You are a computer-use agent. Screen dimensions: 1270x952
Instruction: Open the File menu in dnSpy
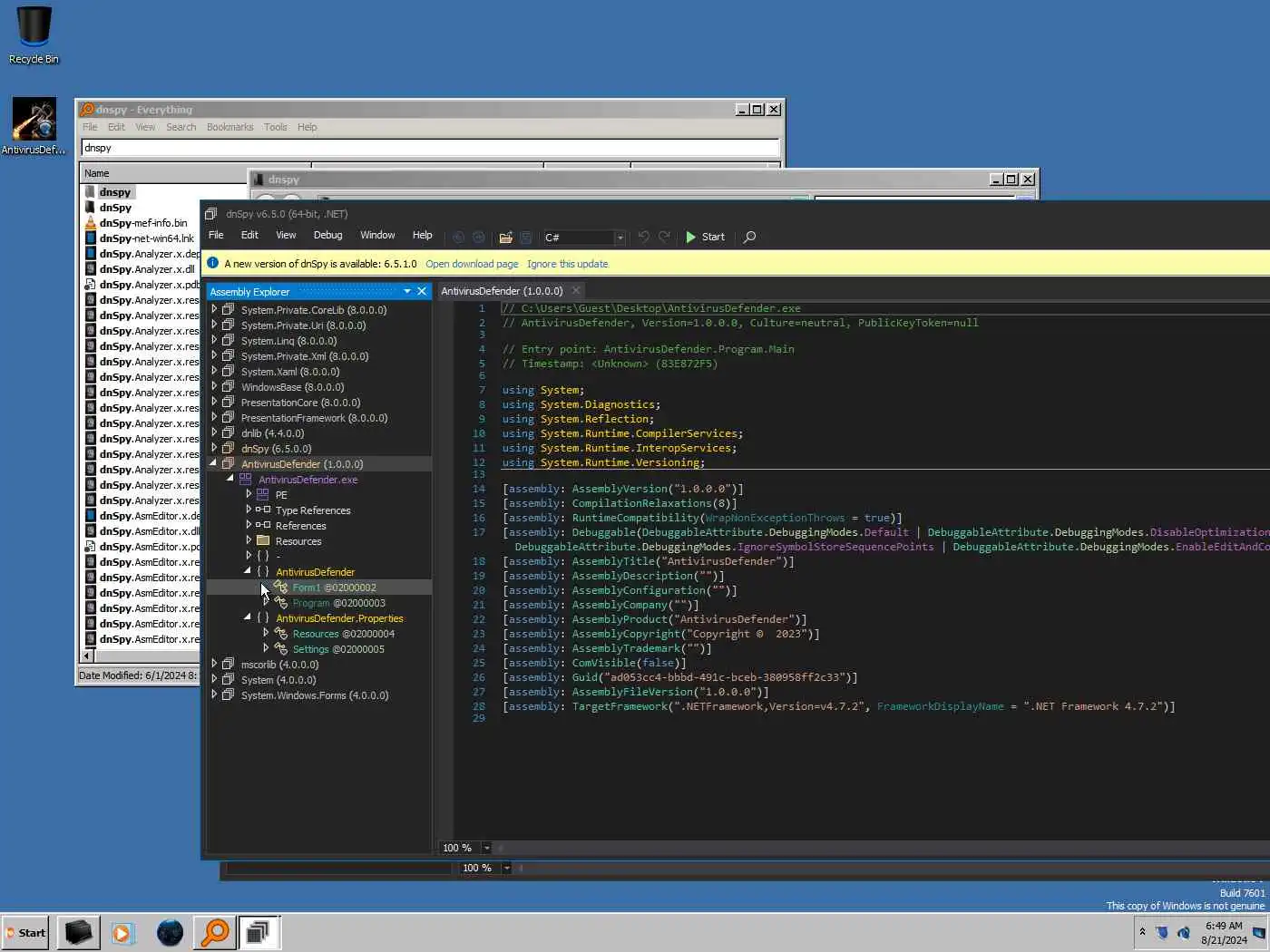pos(216,235)
